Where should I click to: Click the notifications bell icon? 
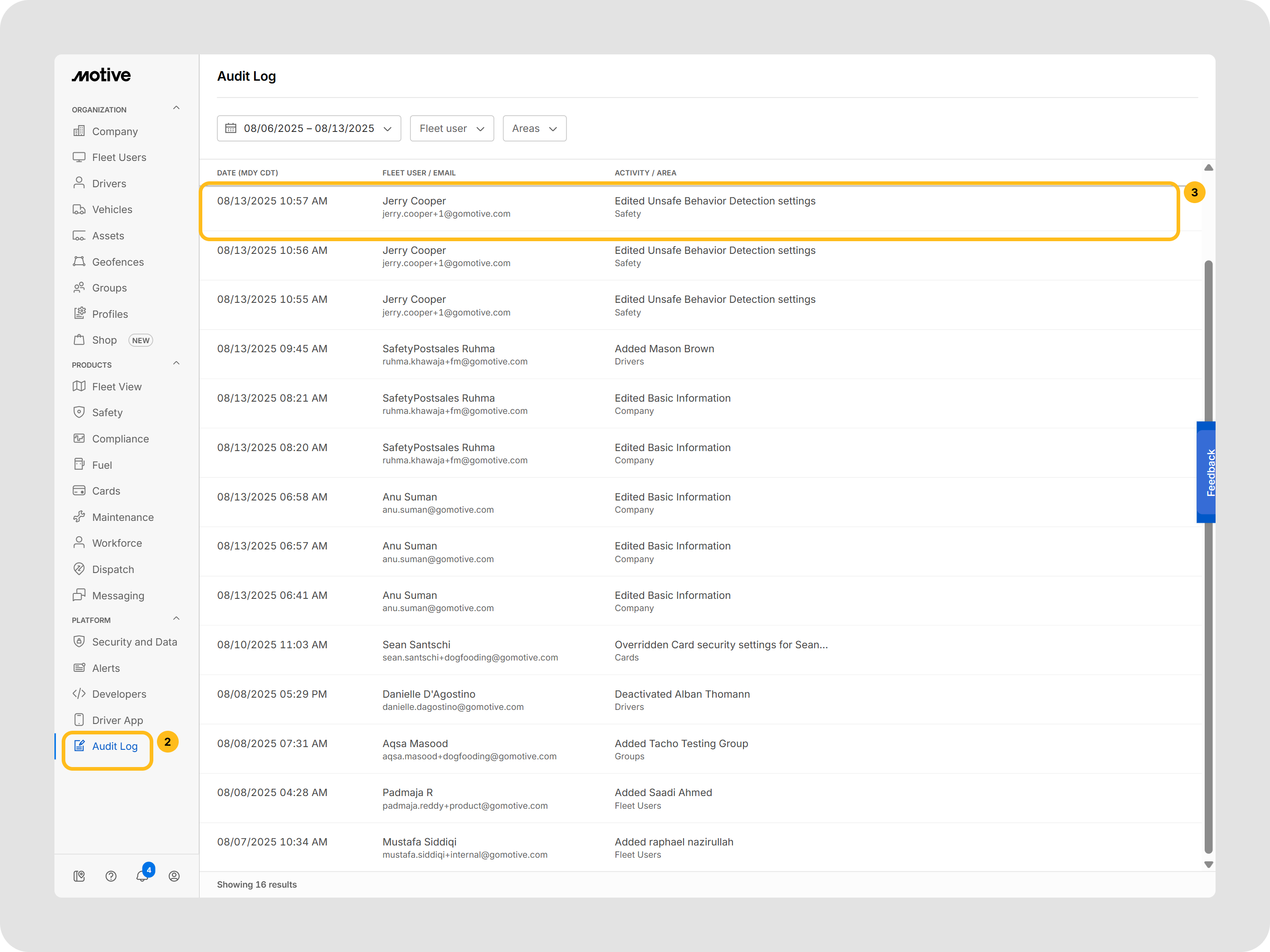pyautogui.click(x=142, y=876)
